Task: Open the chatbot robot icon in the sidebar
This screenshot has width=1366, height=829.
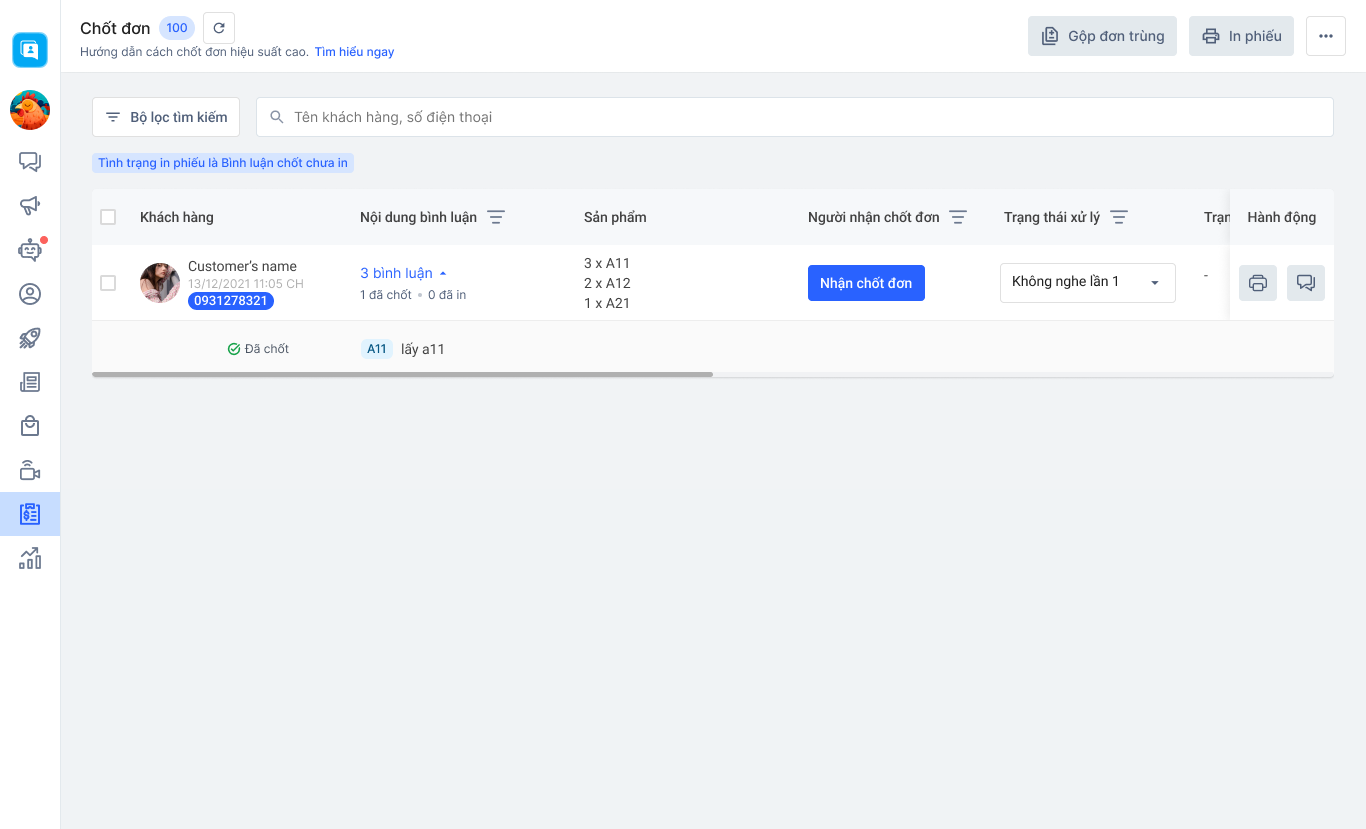Action: coord(30,250)
